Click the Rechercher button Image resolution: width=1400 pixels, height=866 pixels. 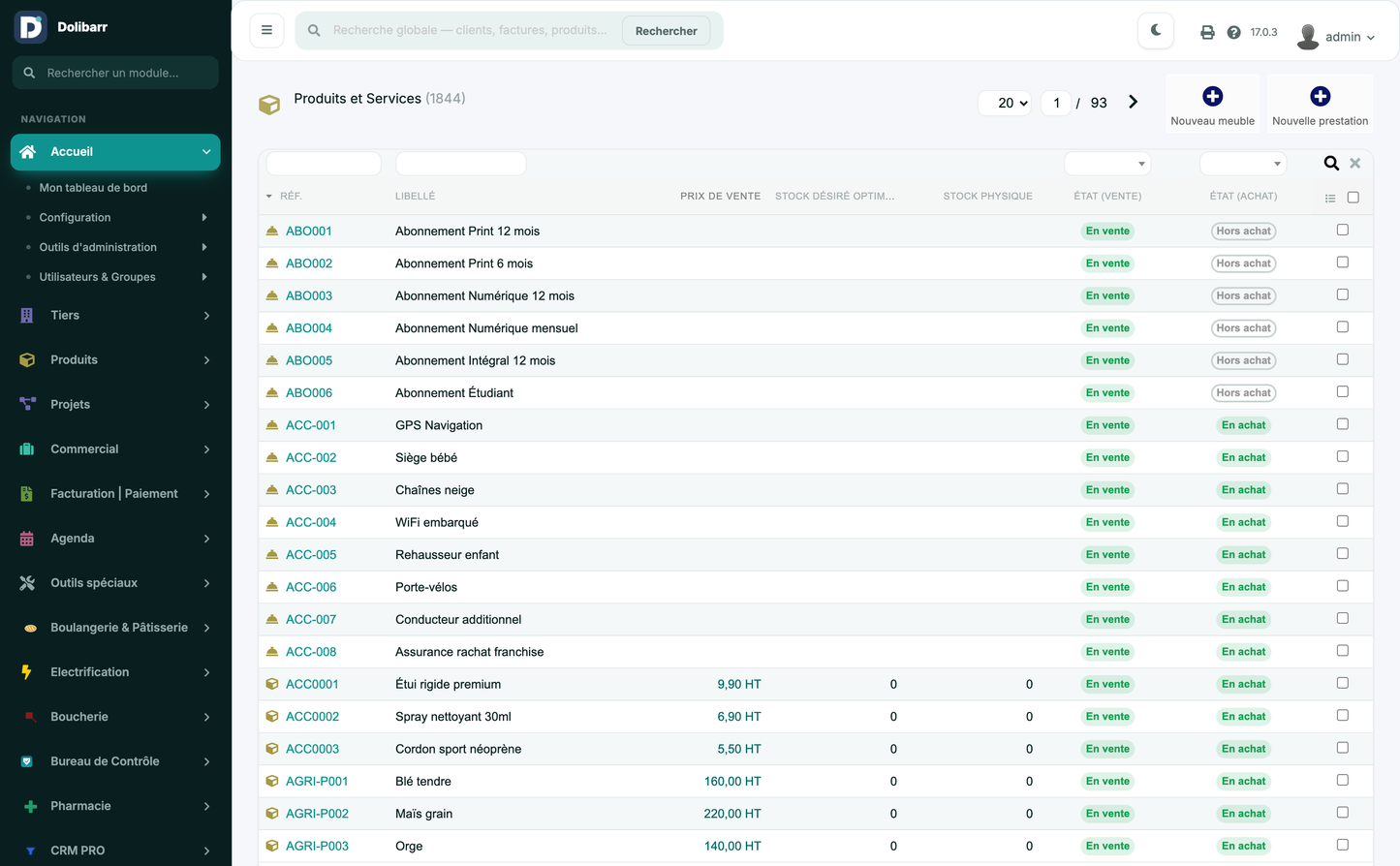click(666, 31)
